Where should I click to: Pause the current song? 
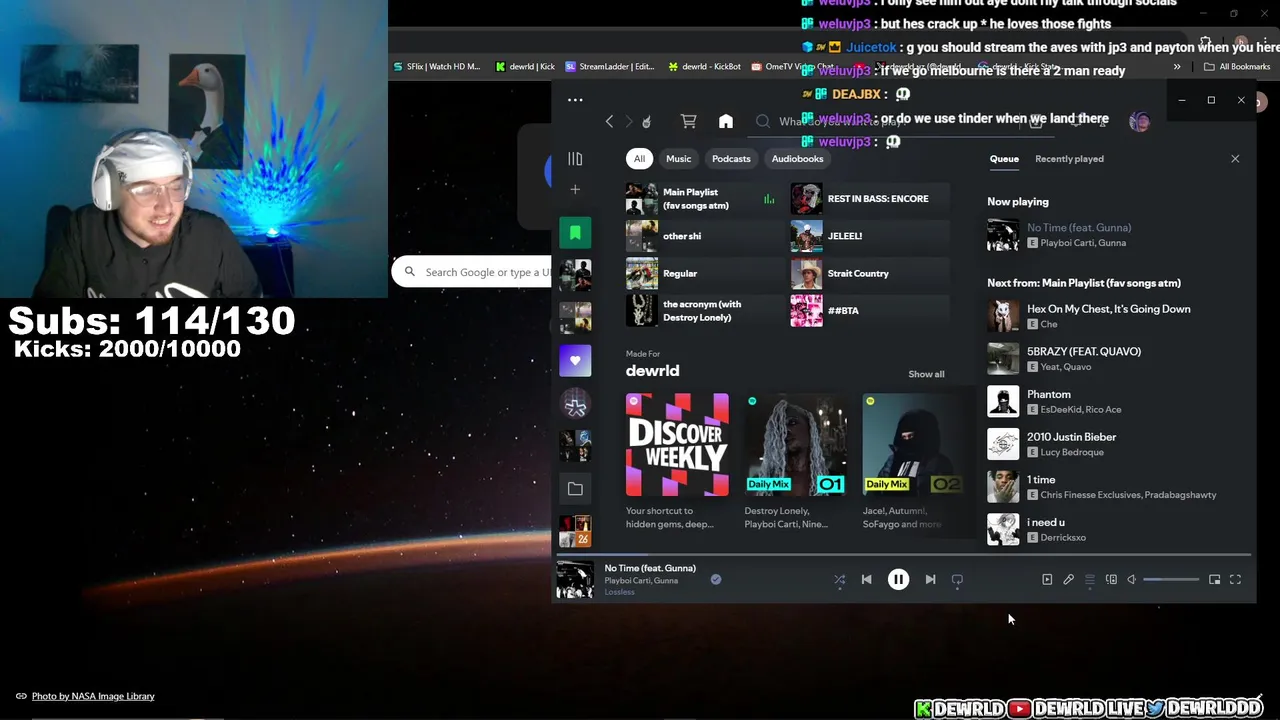coord(898,579)
